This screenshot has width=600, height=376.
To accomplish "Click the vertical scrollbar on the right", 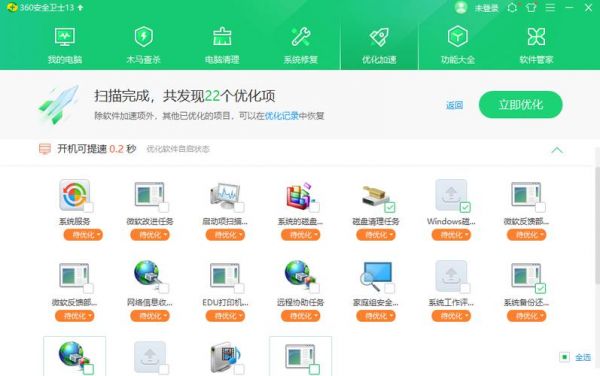I will pos(597,226).
